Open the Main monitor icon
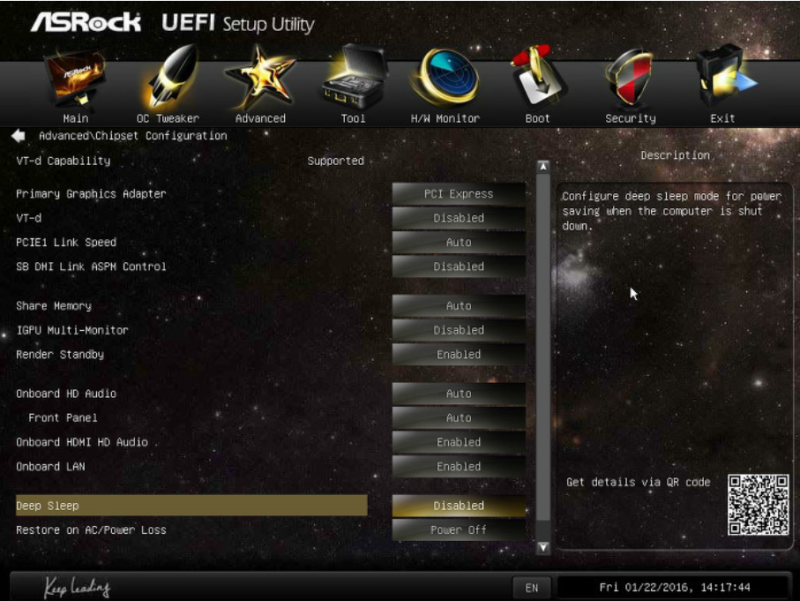Image resolution: width=800 pixels, height=601 pixels. (75, 79)
